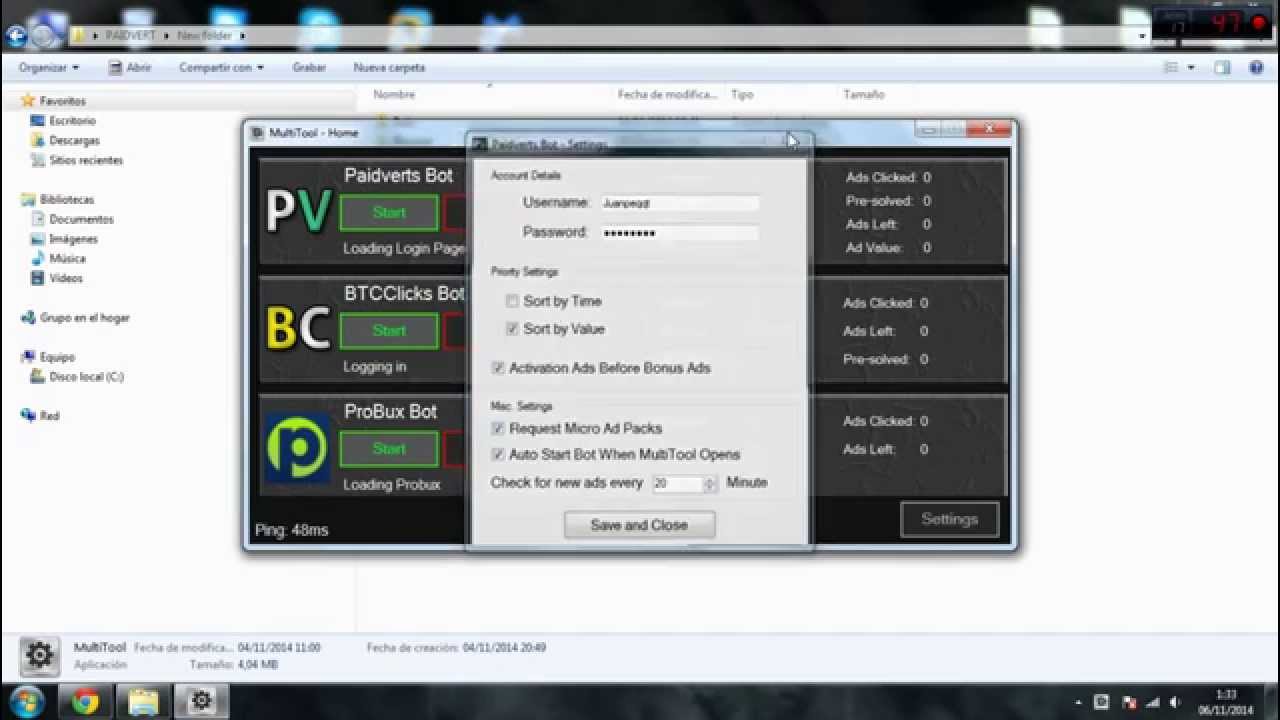This screenshot has width=1280, height=720.
Task: Sort by Fecha de modifica... column
Action: click(667, 94)
